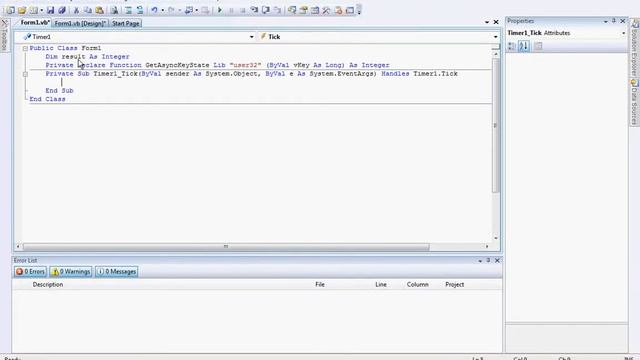Click the Step Out debug icon

pyautogui.click(x=278, y=10)
